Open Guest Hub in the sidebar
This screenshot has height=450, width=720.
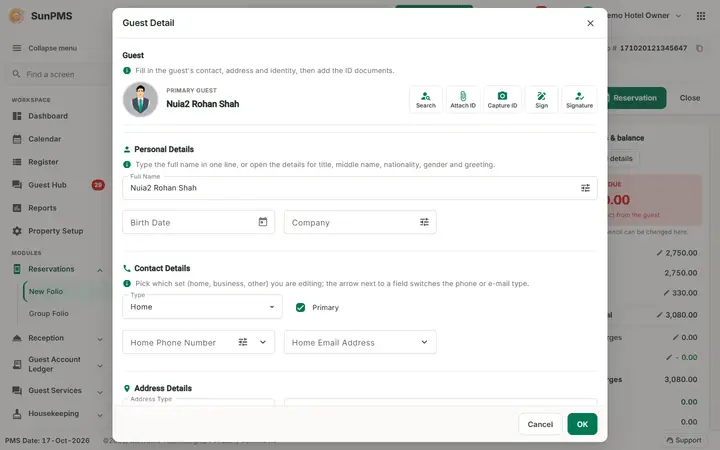[x=47, y=185]
